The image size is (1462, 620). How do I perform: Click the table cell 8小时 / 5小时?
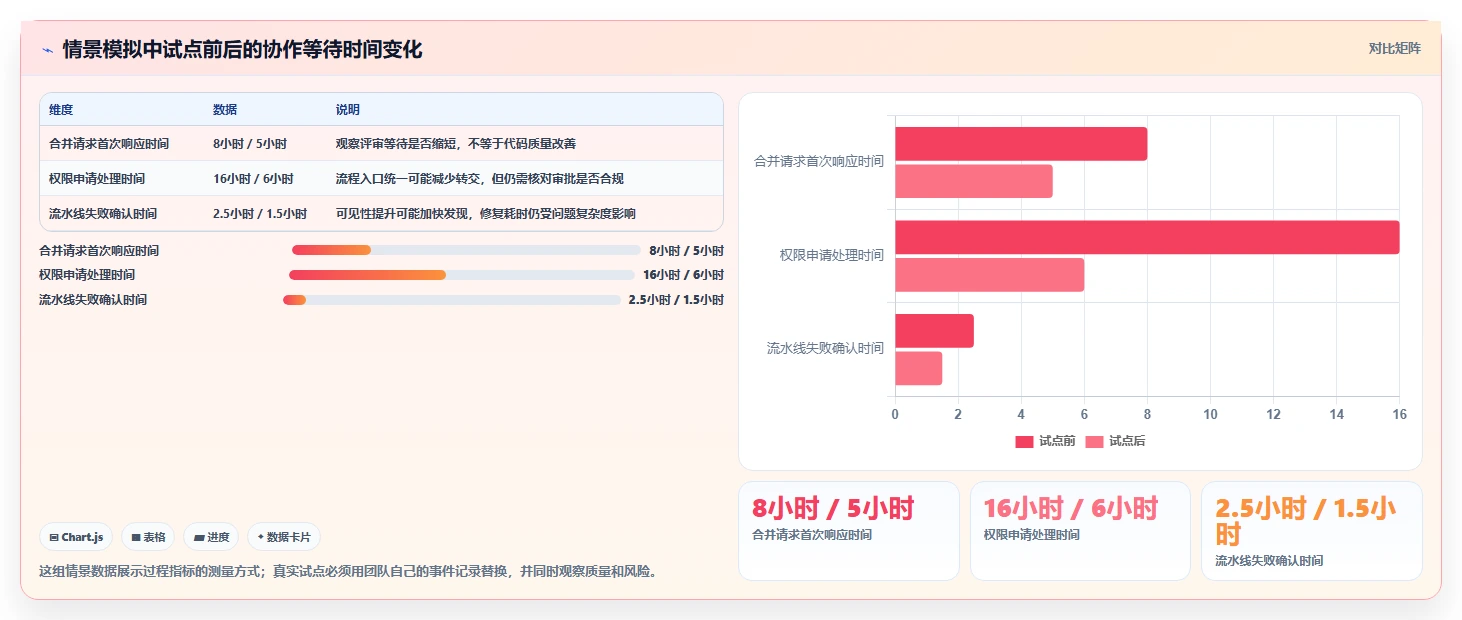pos(250,144)
